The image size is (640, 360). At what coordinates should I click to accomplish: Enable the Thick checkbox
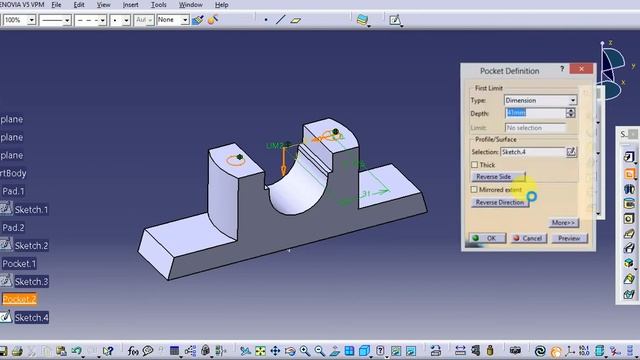(474, 165)
